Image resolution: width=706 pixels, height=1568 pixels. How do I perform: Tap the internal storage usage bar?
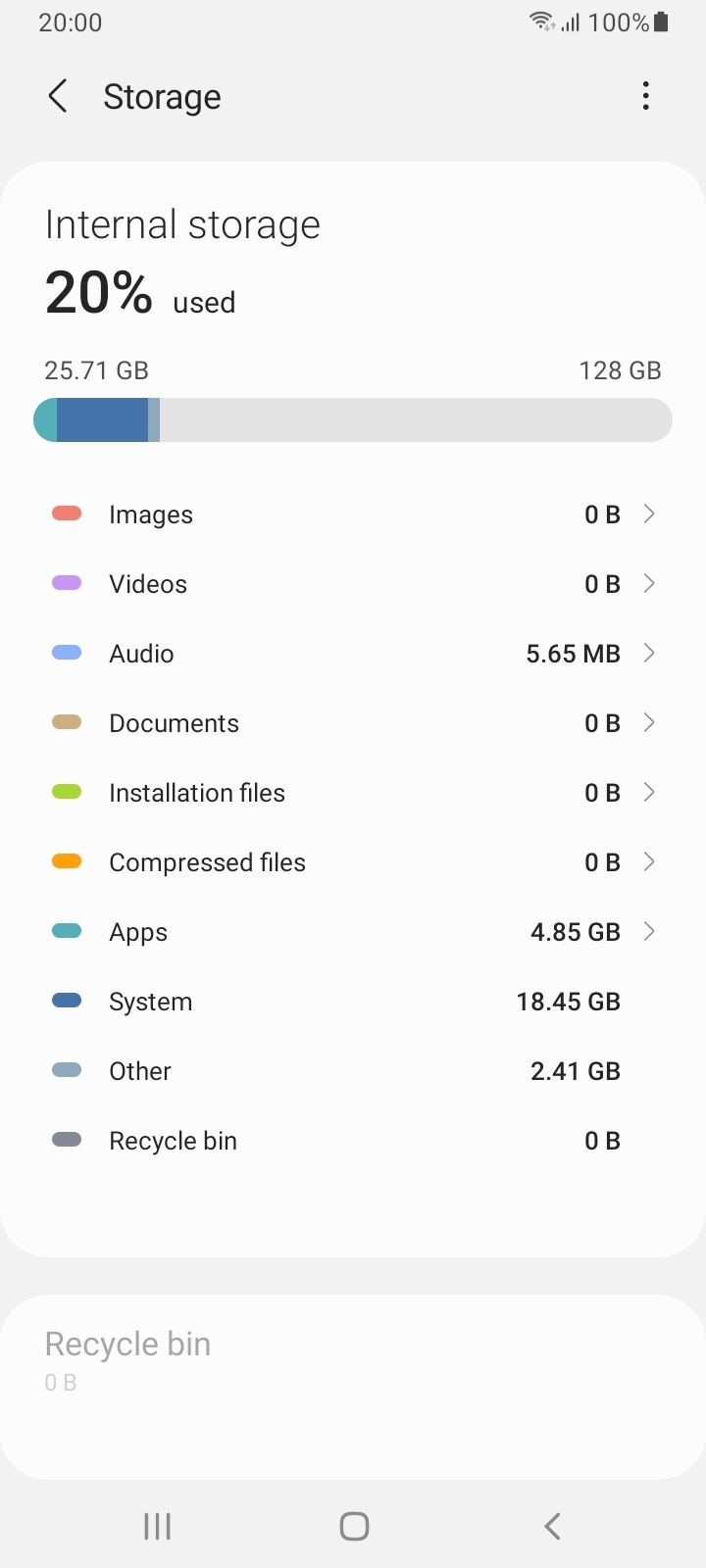[353, 419]
